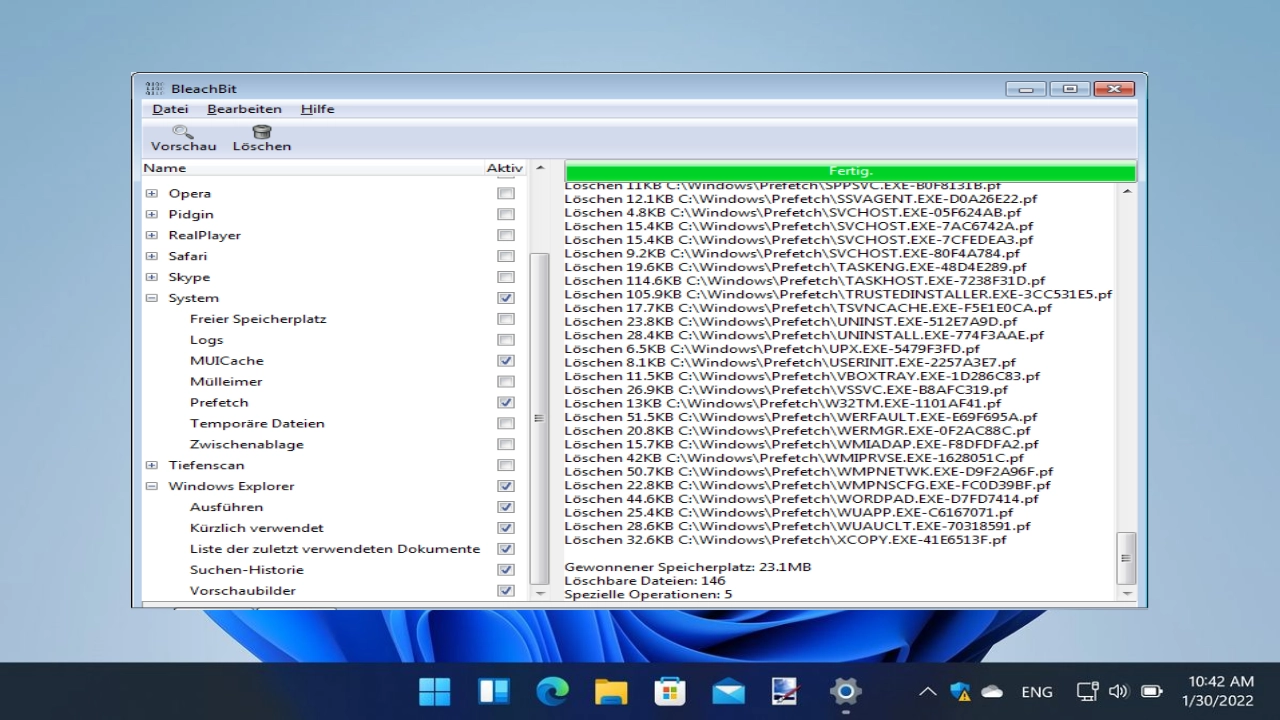Viewport: 1280px width, 720px height.
Task: Click Löschbare Dateien: 146 text
Action: (645, 581)
